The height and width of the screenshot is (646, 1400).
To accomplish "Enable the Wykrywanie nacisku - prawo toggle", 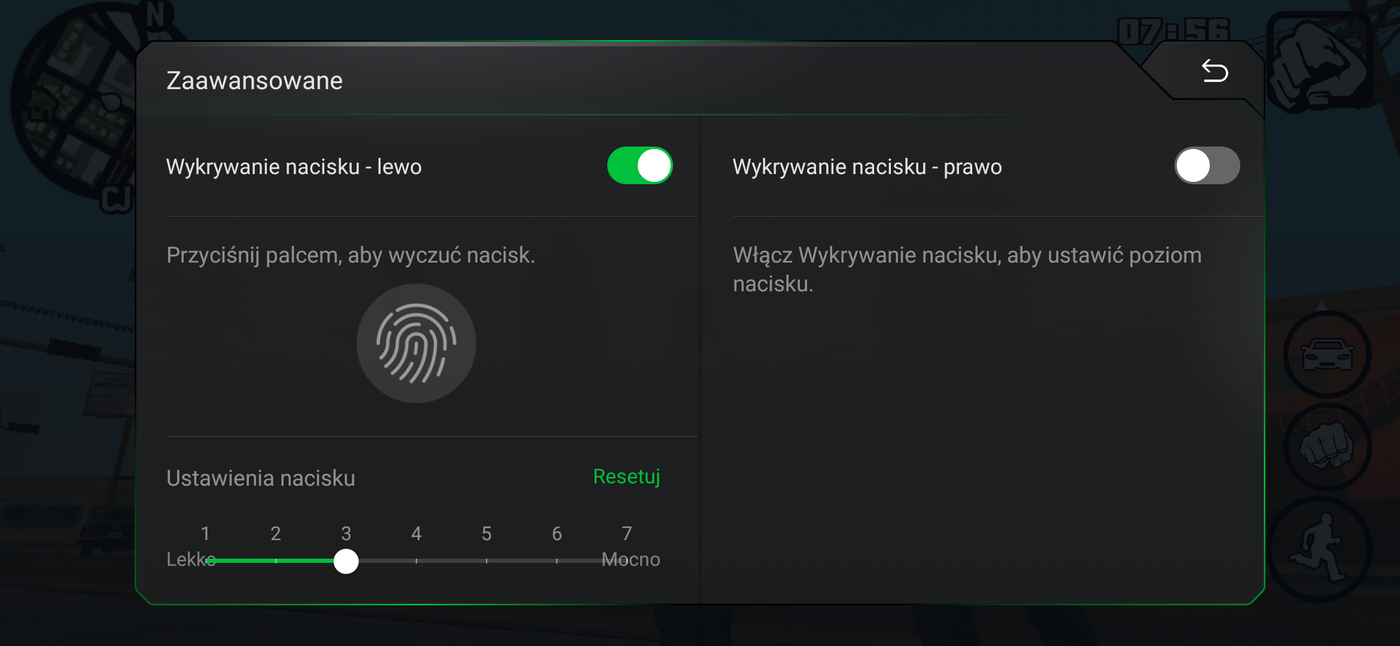I will click(1206, 166).
